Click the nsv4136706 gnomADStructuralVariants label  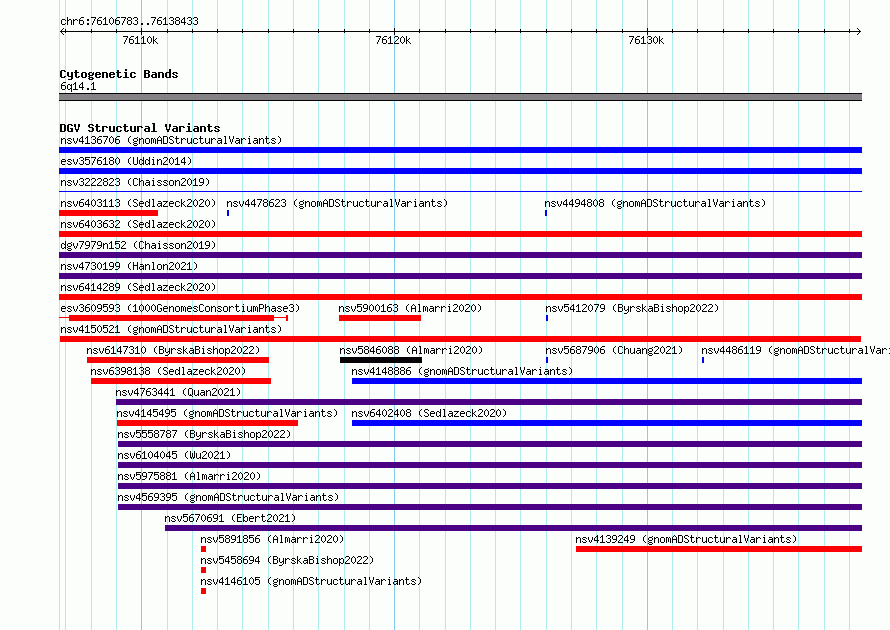point(171,140)
